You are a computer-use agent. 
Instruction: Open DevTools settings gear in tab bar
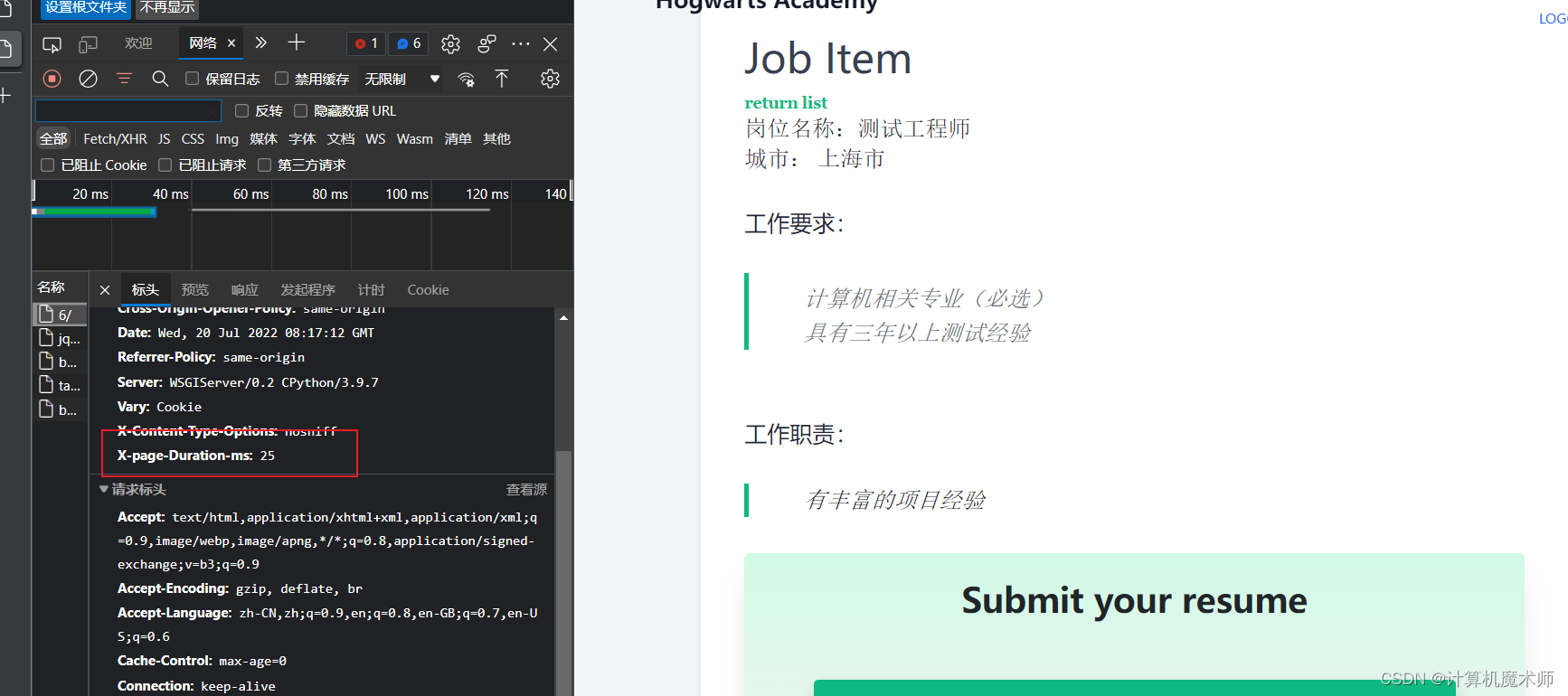tap(450, 43)
